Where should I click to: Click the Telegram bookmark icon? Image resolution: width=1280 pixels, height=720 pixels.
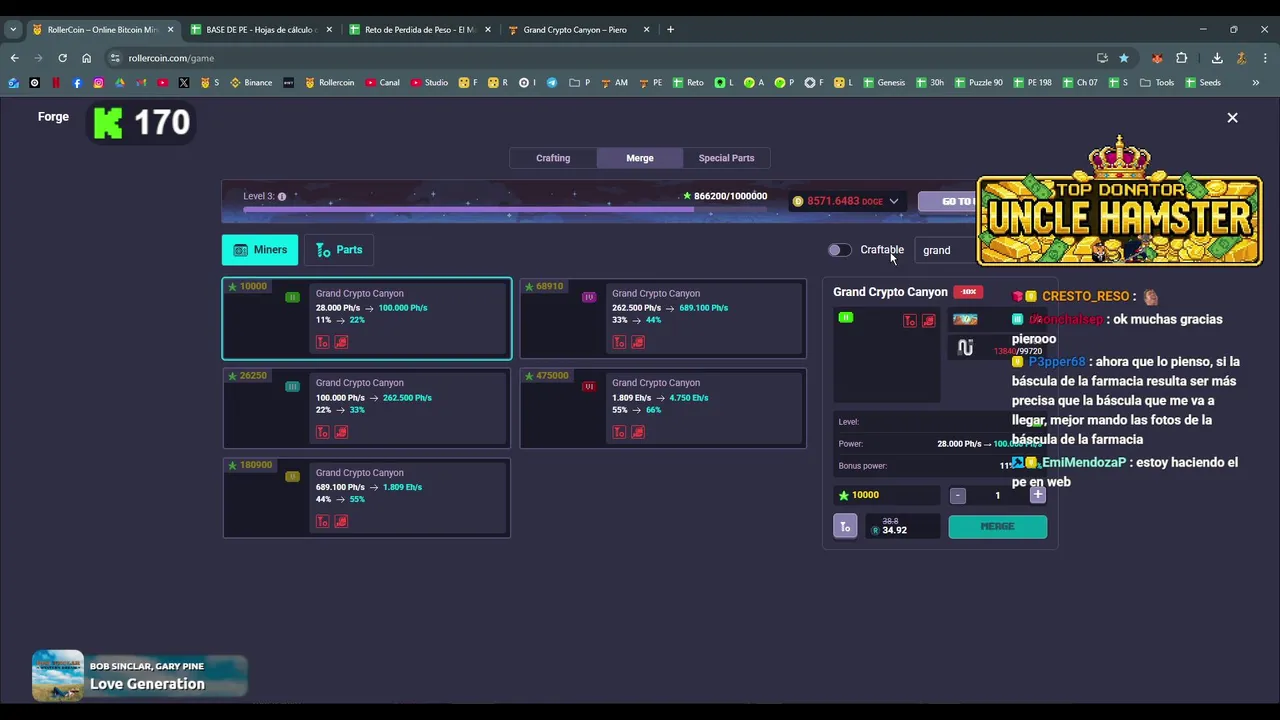[x=551, y=83]
